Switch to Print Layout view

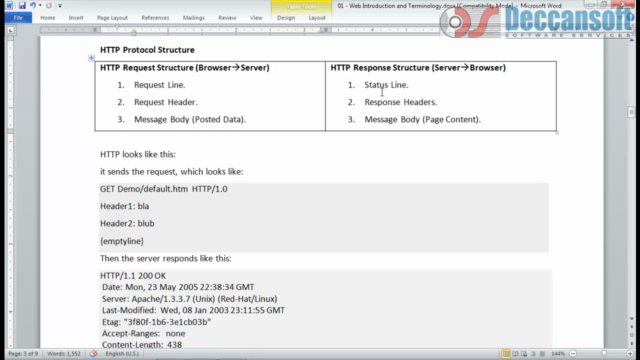506,353
